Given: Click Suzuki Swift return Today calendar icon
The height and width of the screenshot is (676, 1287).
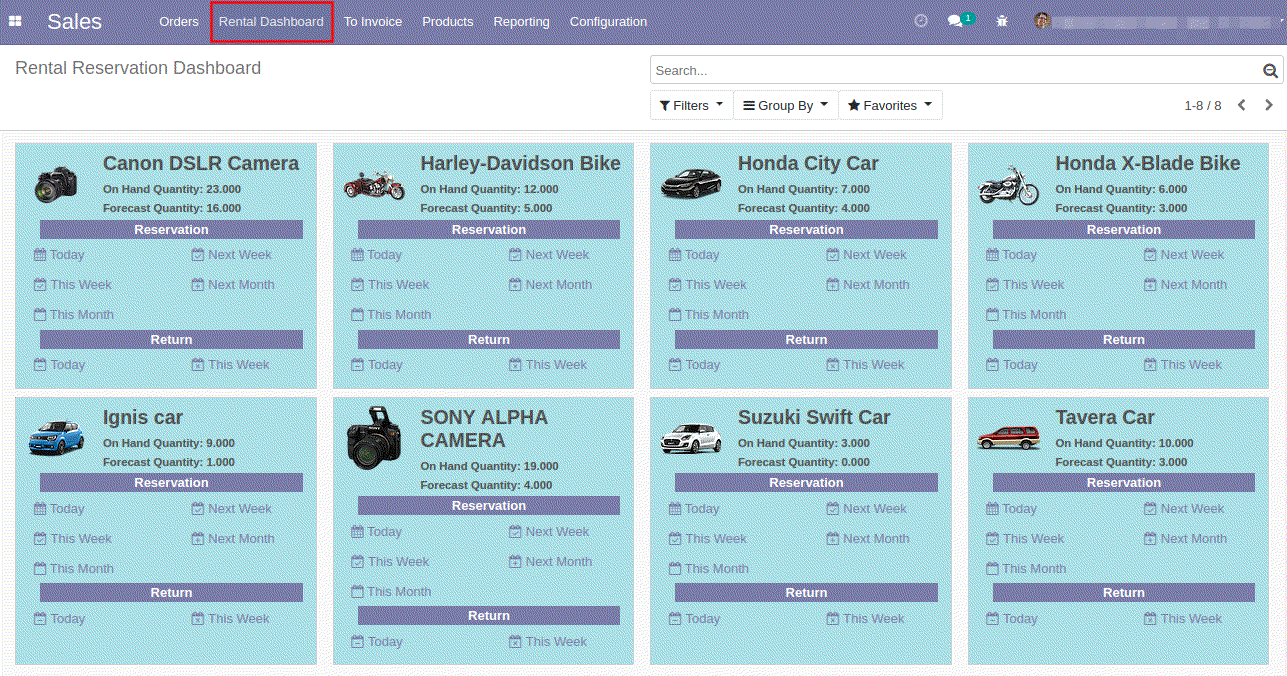Looking at the screenshot, I should 675,619.
